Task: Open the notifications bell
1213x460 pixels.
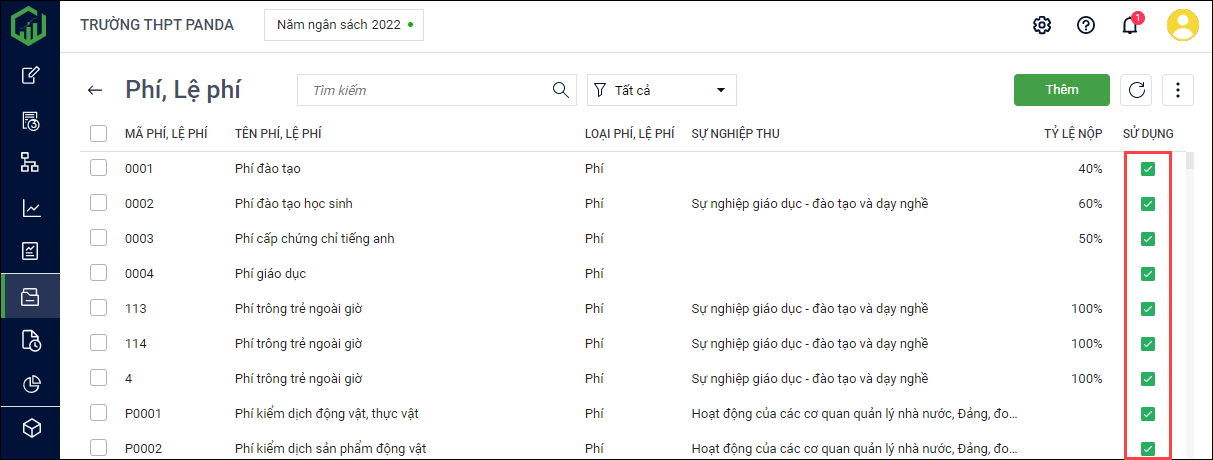Action: coord(1130,25)
